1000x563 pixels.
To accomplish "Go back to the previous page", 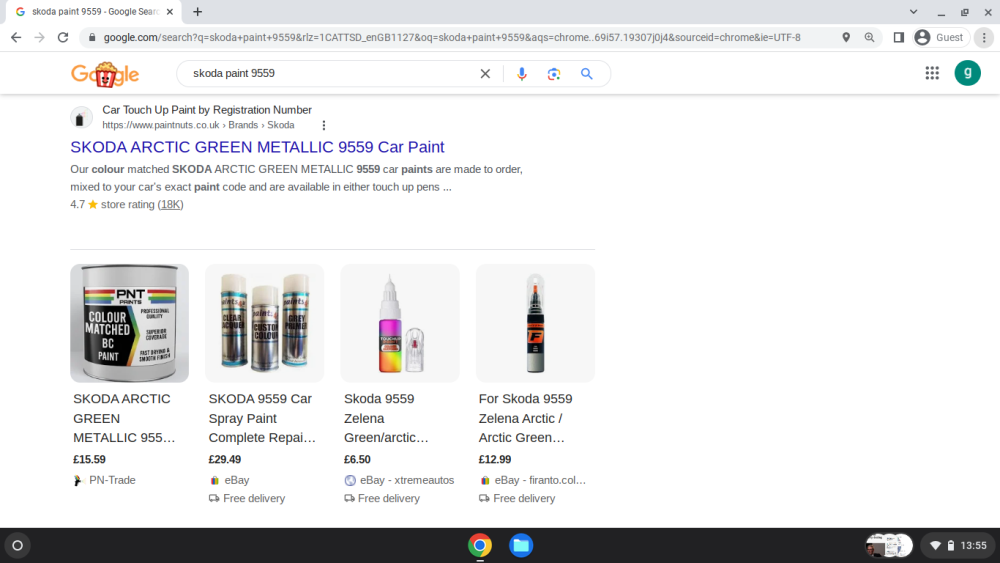I will point(16,38).
